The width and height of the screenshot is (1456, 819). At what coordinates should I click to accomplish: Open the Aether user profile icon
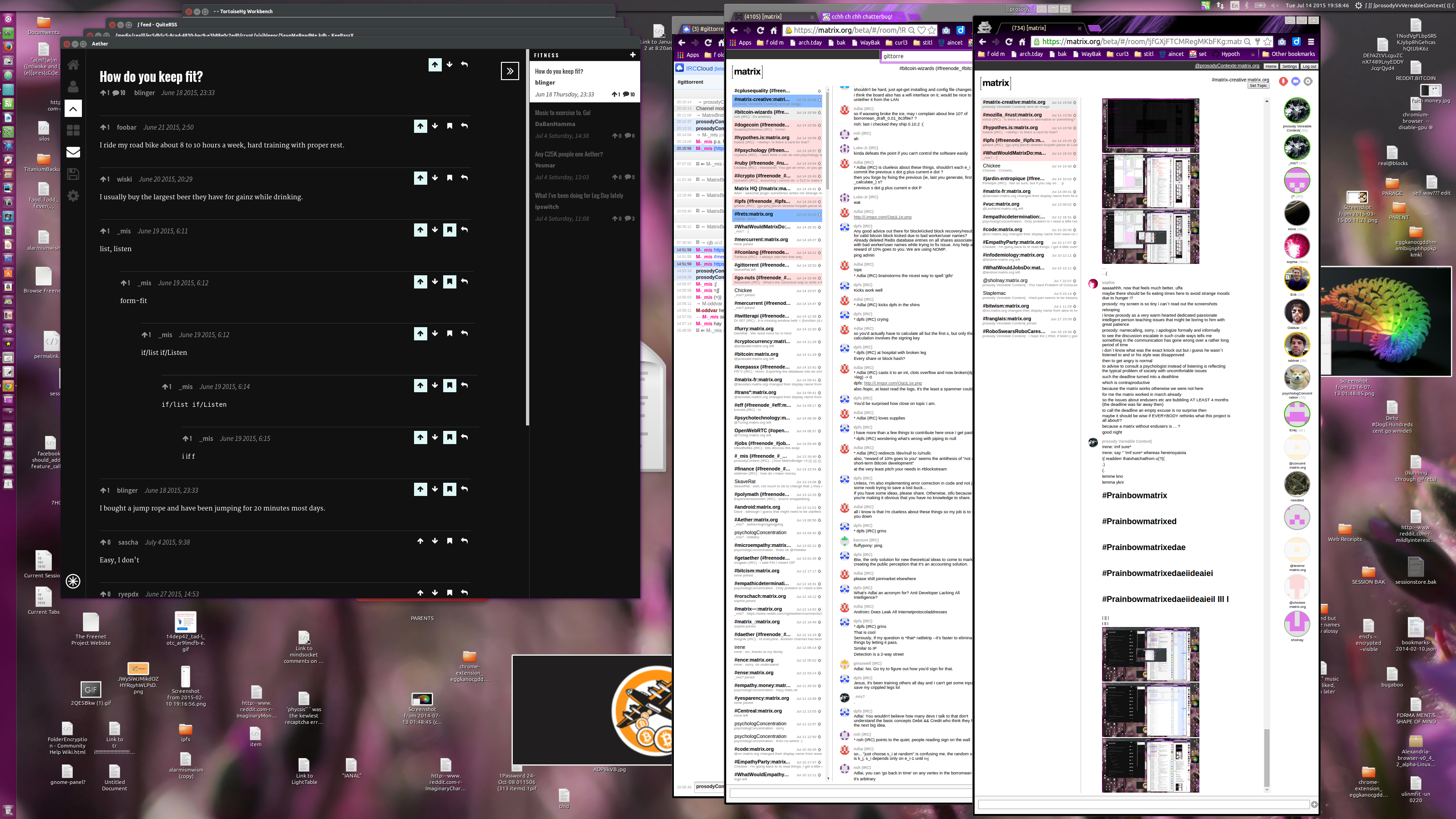(73, 86)
